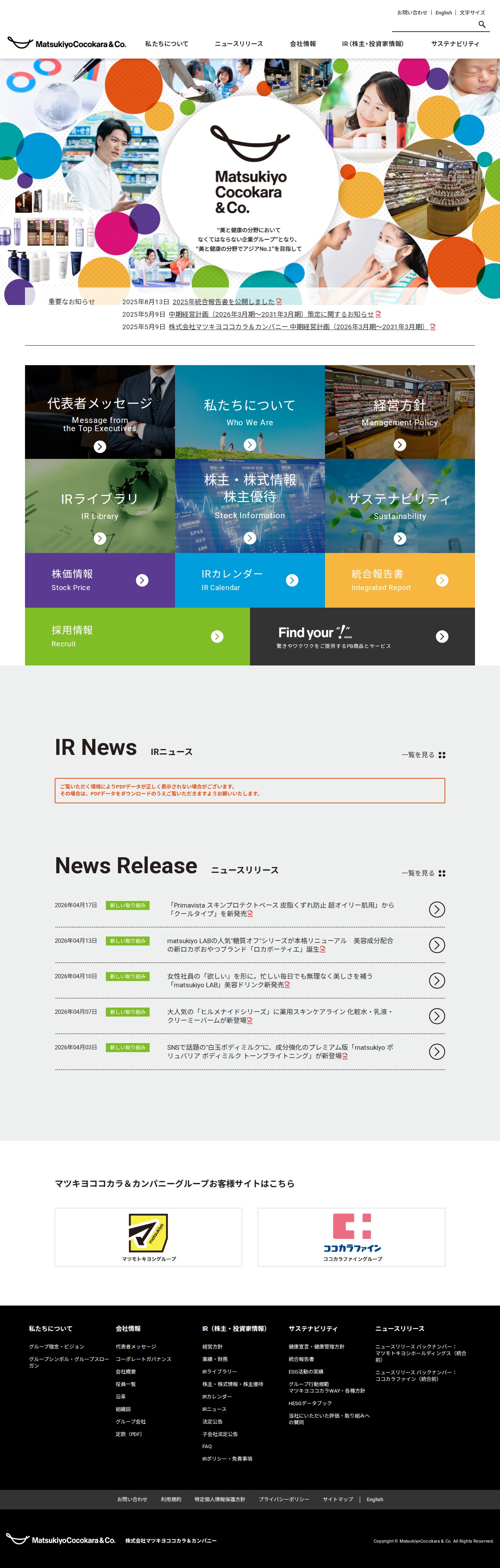The width and height of the screenshot is (500, 1568).
Task: Click footer IRポリシー・免責事項 link
Action: [x=227, y=1458]
